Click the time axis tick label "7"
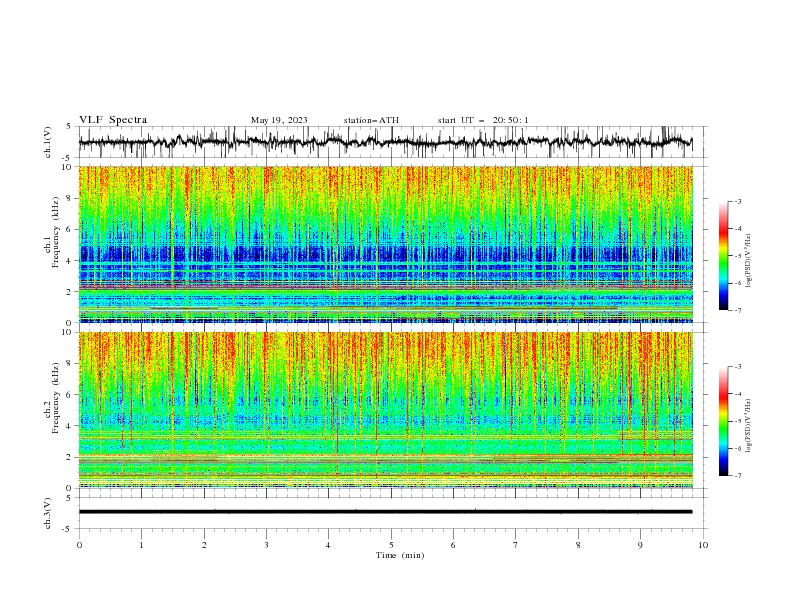The image size is (792, 612). click(516, 545)
